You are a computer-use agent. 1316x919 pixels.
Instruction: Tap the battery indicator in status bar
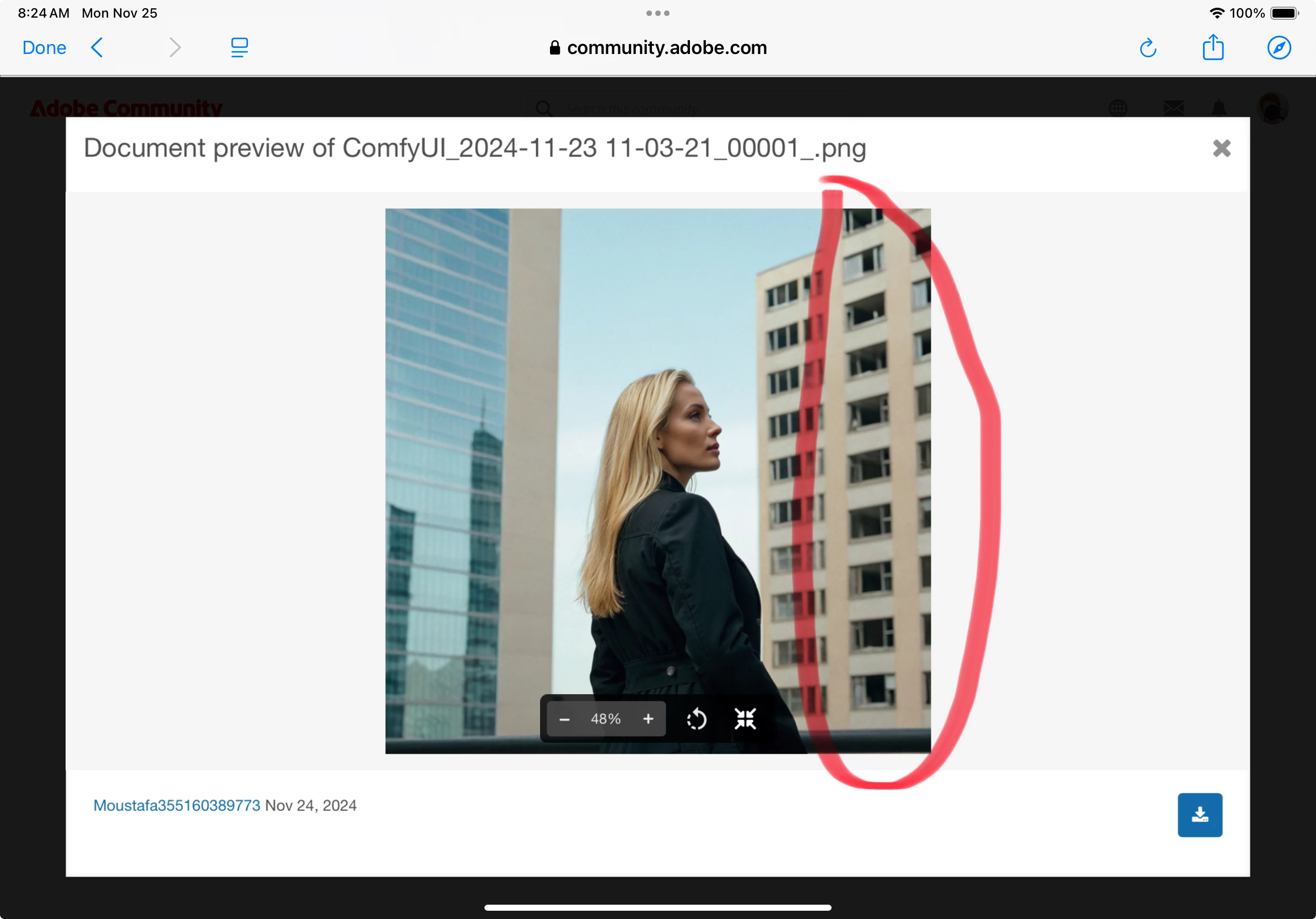pyautogui.click(x=1284, y=13)
